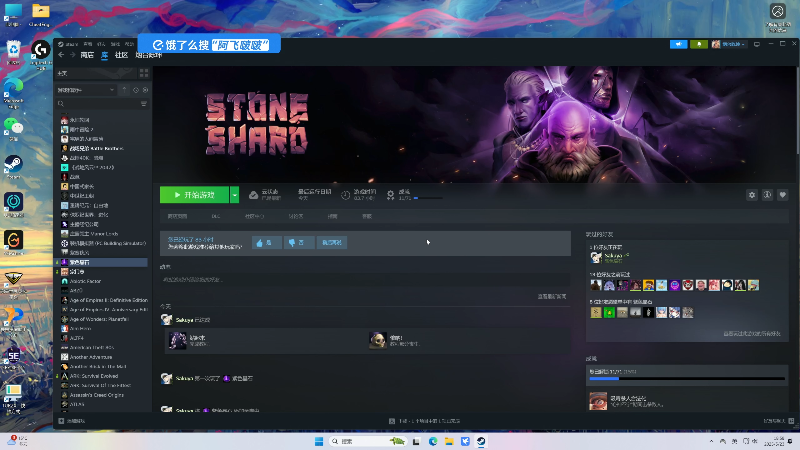Open game info icon below banner

pyautogui.click(x=767, y=195)
